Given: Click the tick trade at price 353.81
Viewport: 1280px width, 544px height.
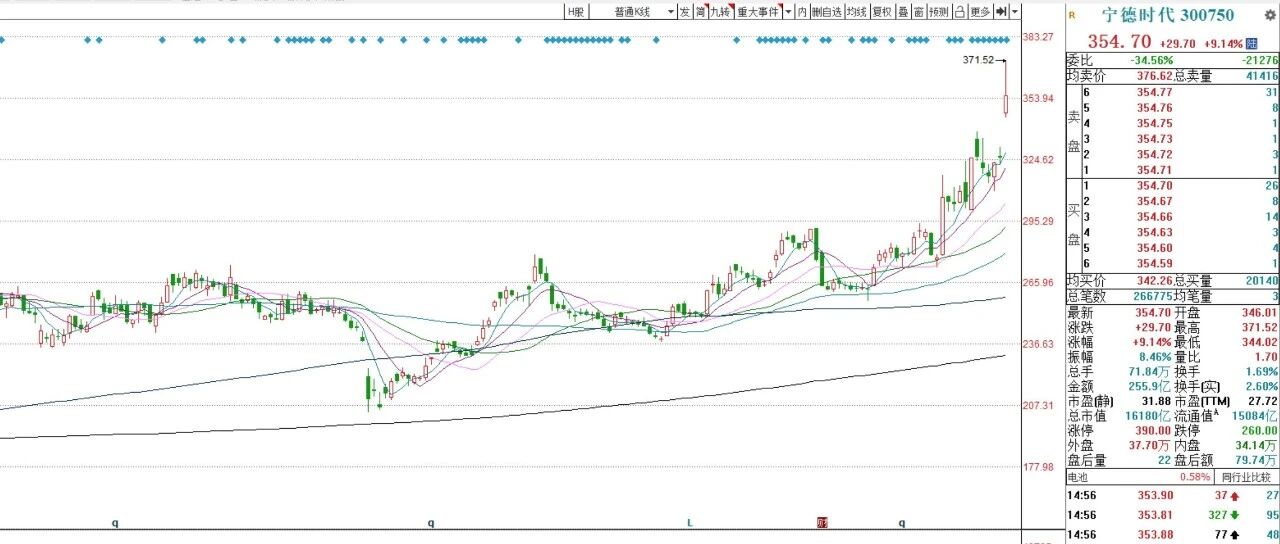Looking at the screenshot, I should (1155, 515).
